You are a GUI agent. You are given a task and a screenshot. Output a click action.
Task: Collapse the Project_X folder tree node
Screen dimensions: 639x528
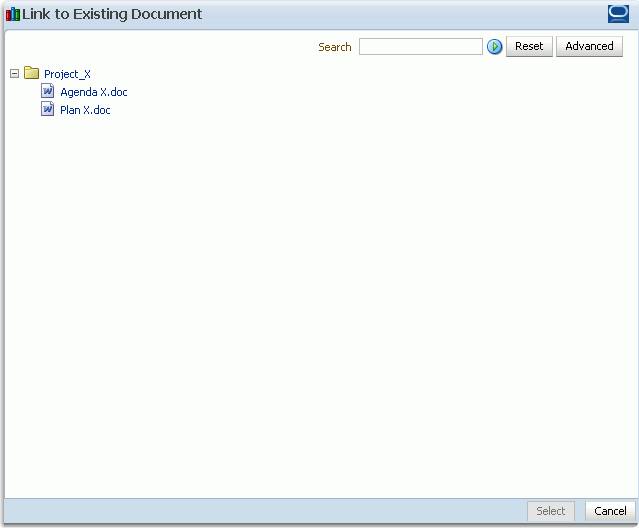pos(14,74)
